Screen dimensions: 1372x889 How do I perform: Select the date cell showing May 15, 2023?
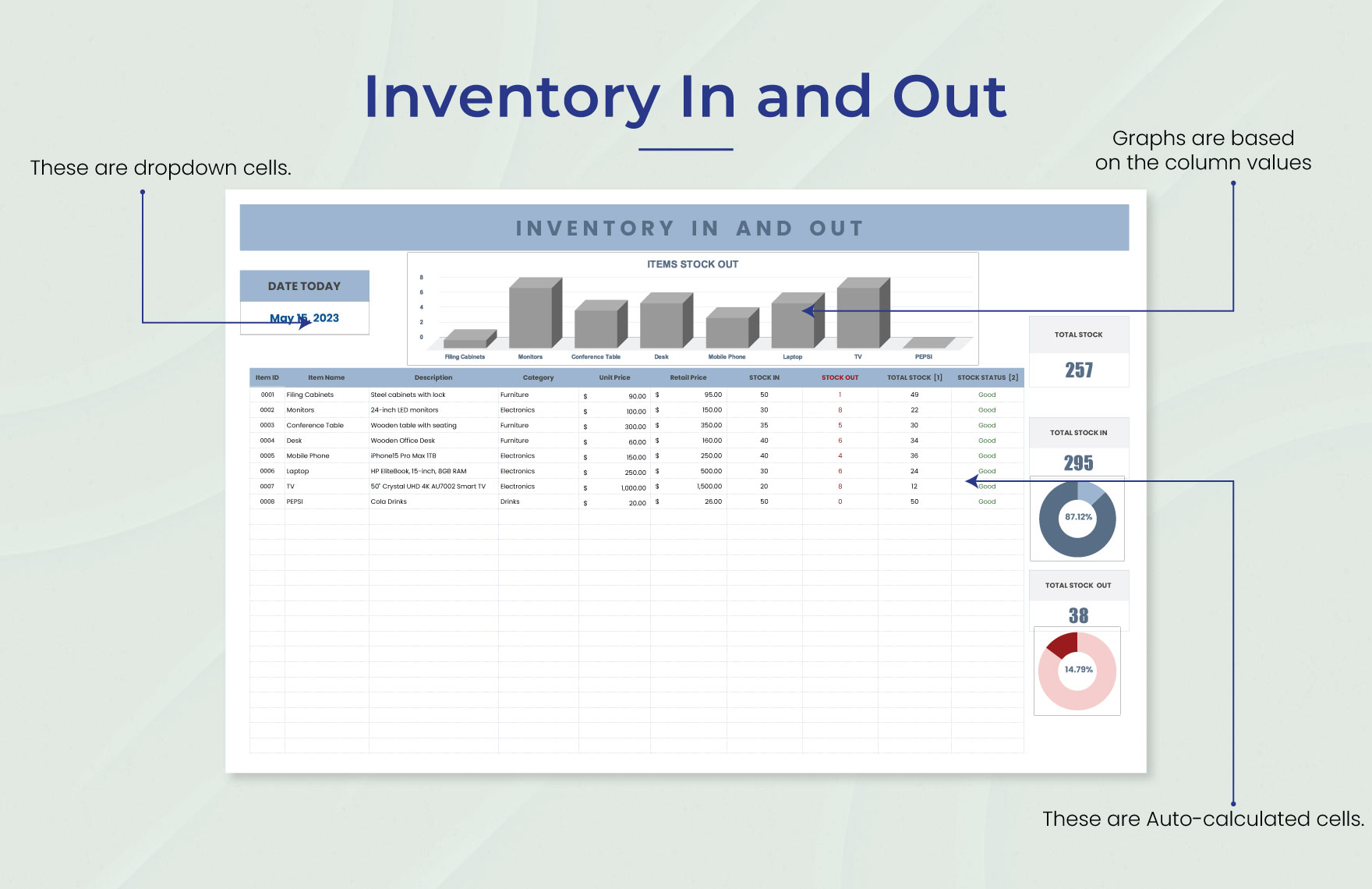303,317
